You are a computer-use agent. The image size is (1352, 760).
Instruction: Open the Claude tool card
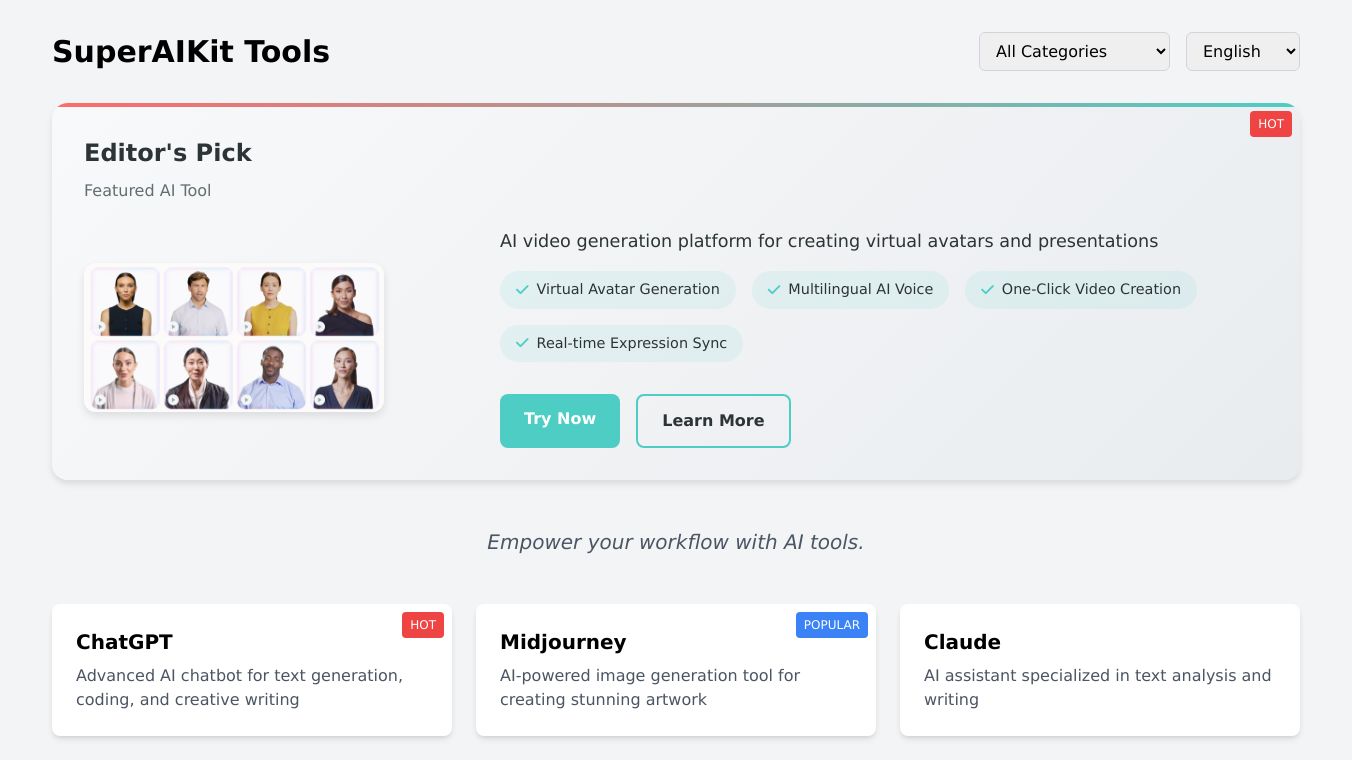click(1100, 670)
